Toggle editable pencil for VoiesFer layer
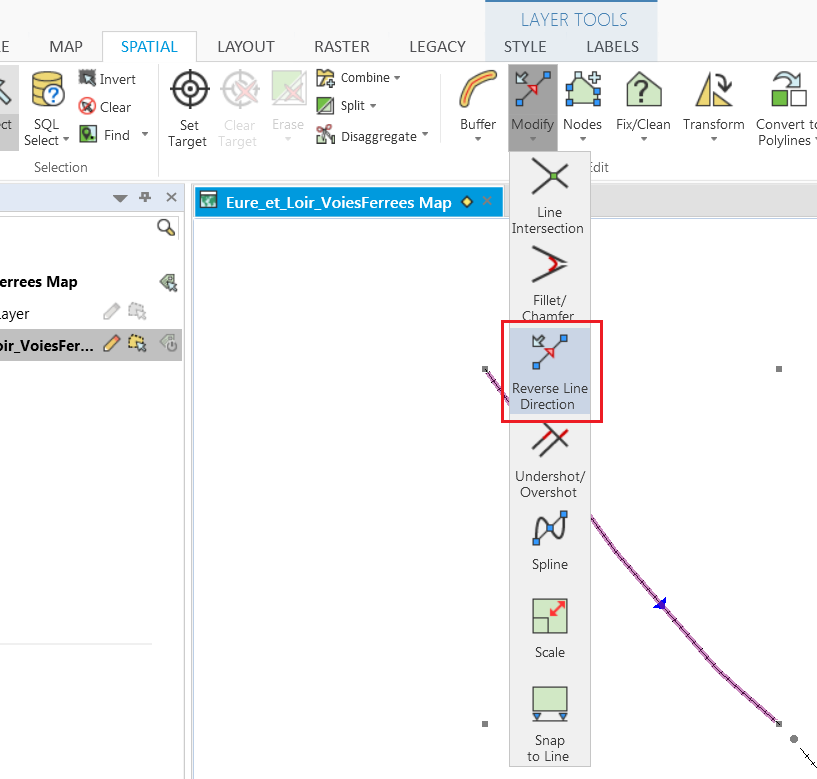Image resolution: width=817 pixels, height=779 pixels. point(111,343)
